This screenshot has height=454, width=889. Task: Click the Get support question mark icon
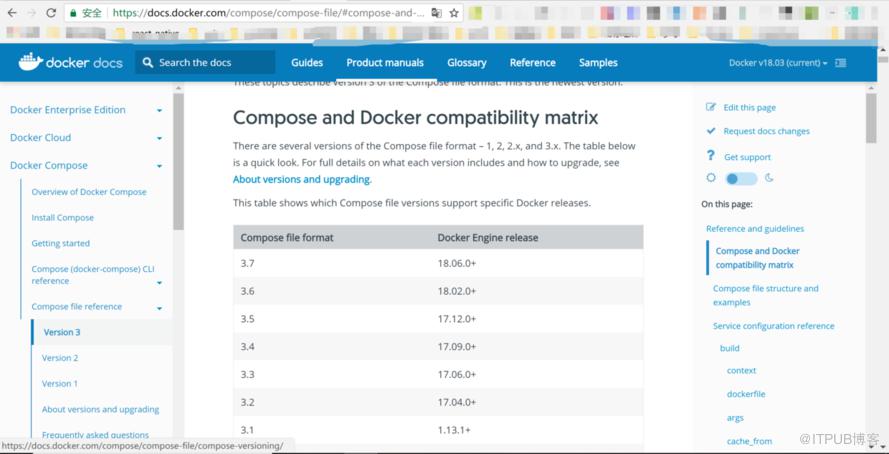(710, 156)
